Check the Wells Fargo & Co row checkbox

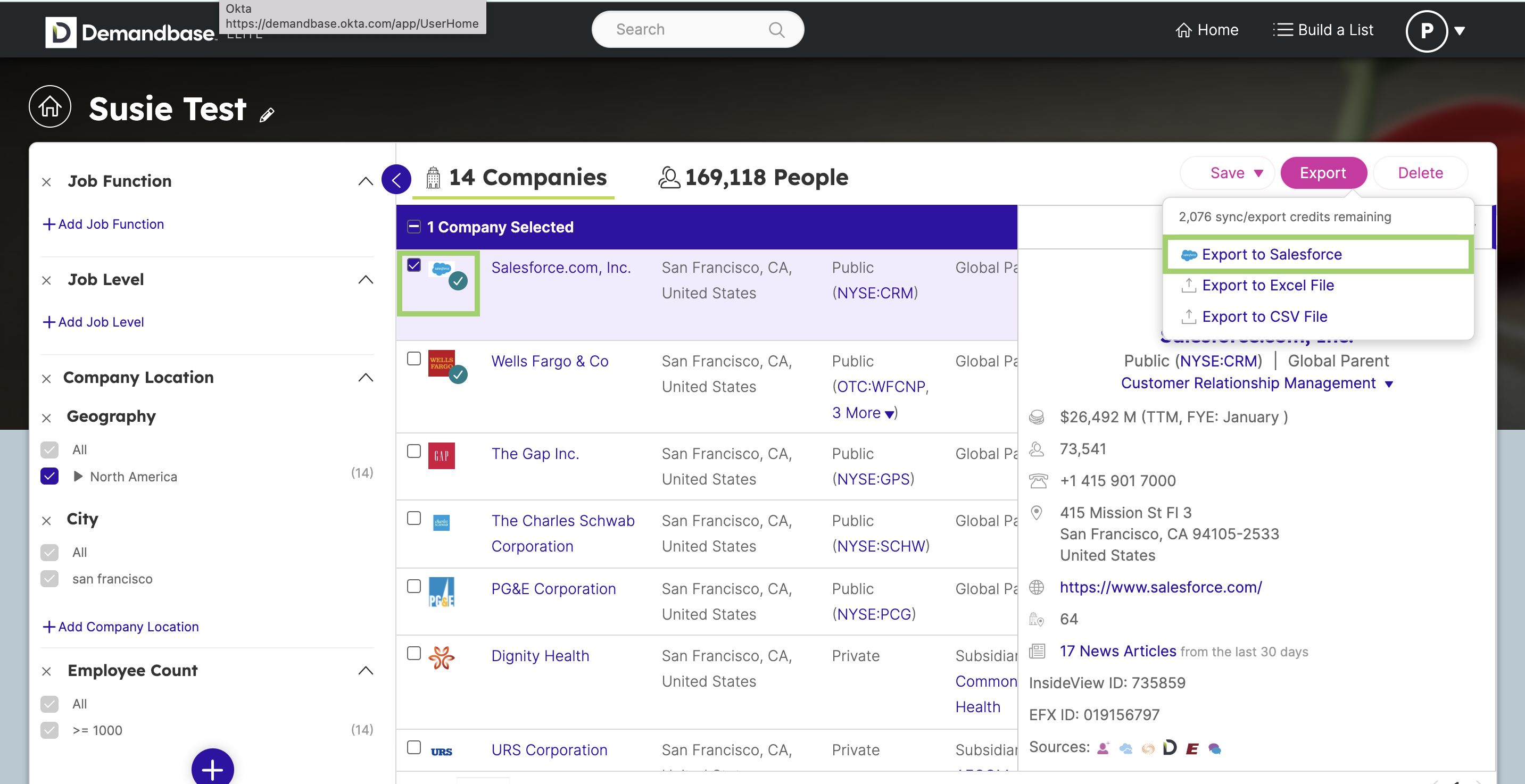coord(414,358)
